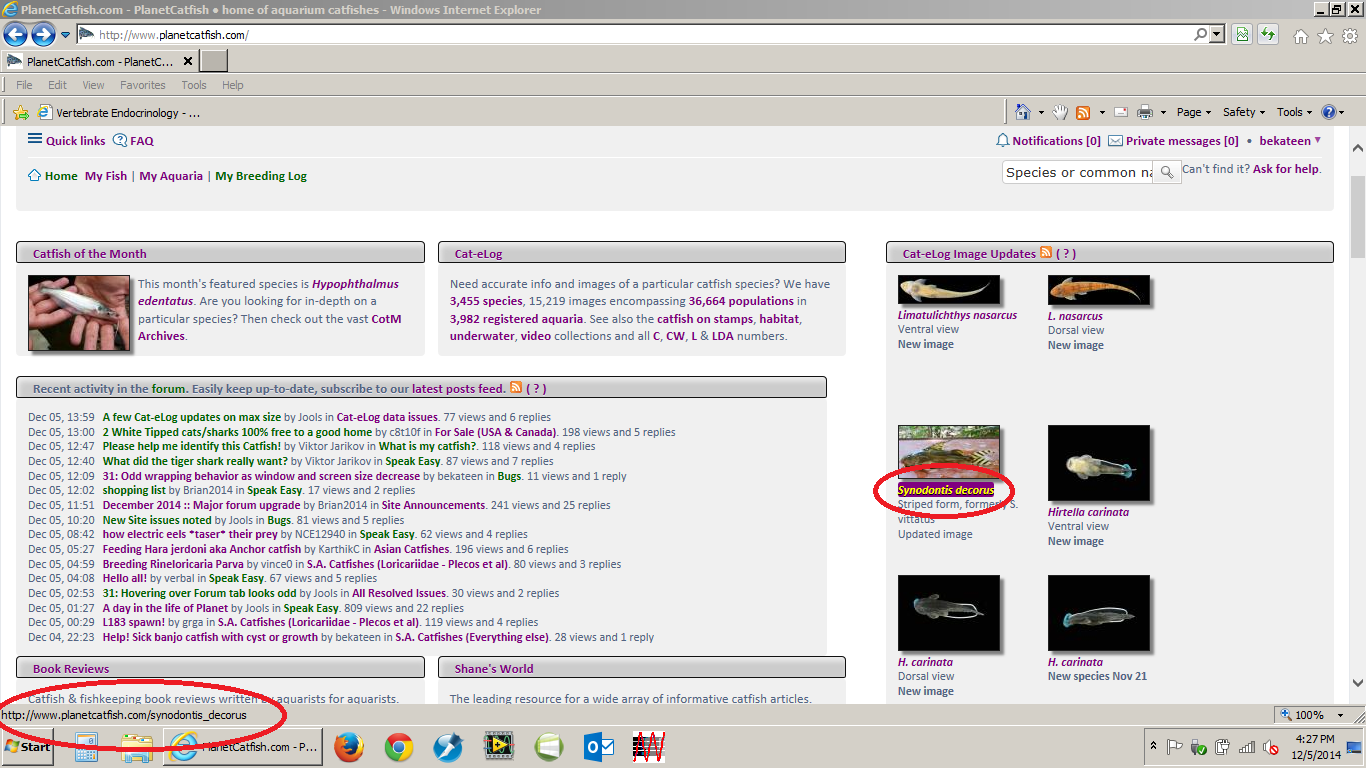Open a new blank tab
Viewport: 1366px width, 768px height.
pos(214,61)
